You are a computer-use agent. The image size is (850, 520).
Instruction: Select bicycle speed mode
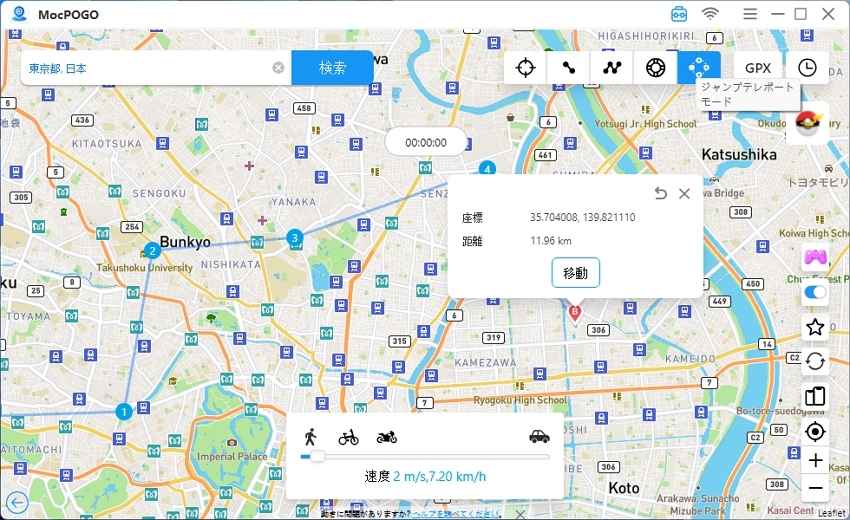point(348,437)
